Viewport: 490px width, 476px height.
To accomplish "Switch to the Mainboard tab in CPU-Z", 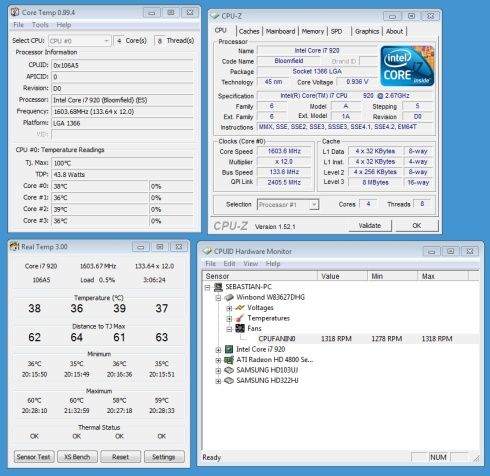I will click(x=280, y=31).
